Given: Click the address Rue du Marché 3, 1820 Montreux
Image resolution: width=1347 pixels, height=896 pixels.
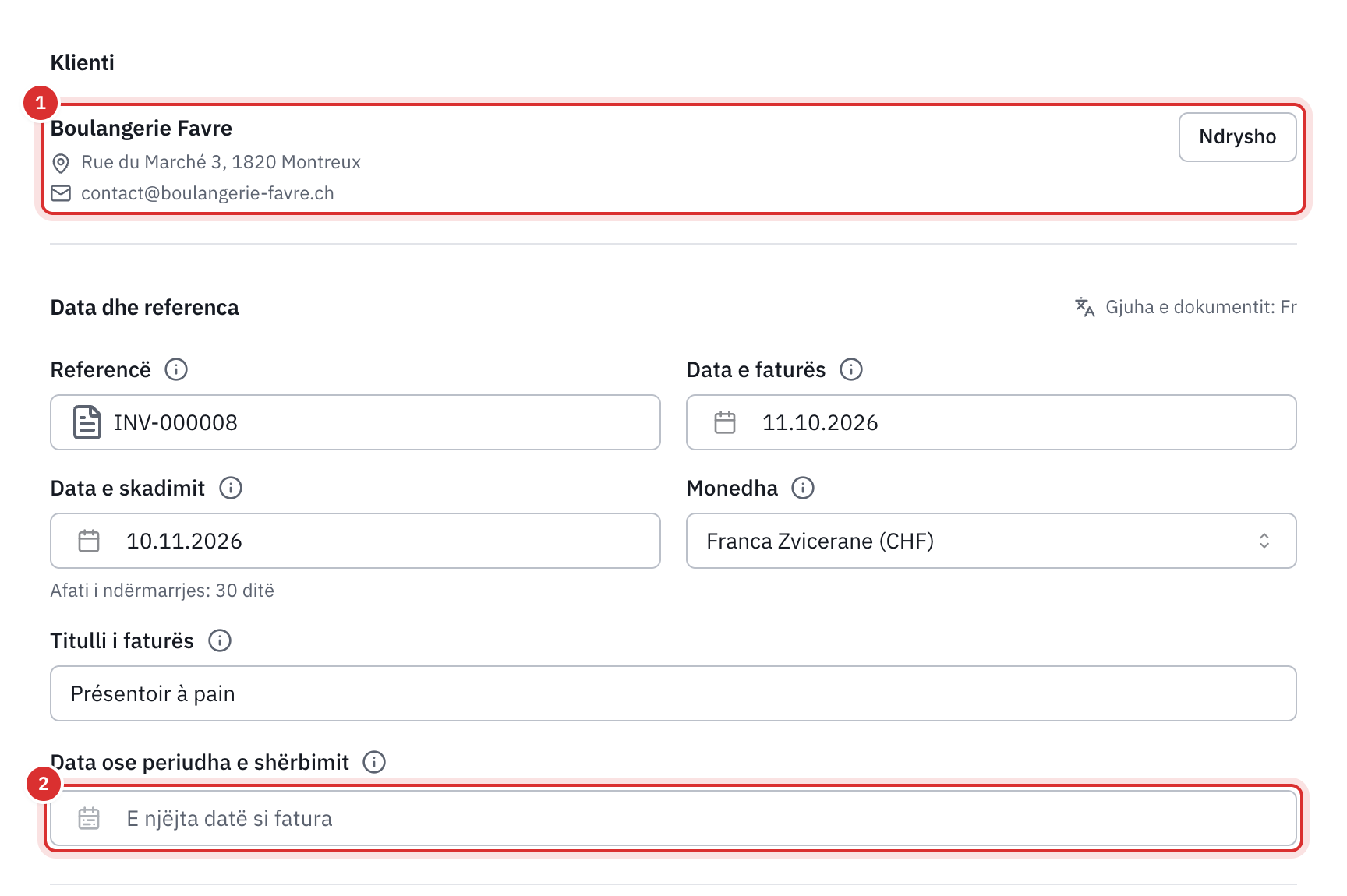Looking at the screenshot, I should [x=221, y=162].
